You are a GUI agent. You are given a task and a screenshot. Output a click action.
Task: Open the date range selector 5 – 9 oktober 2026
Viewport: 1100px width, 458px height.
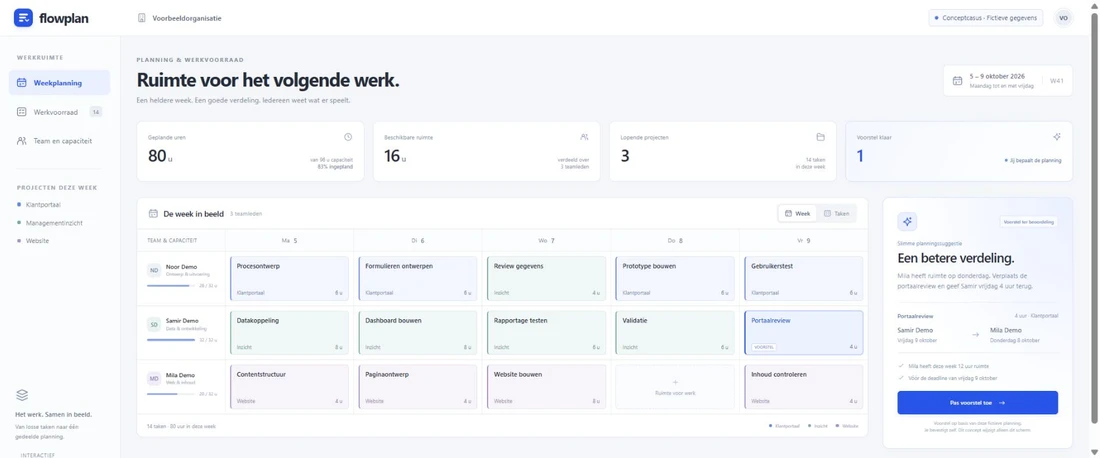tap(1007, 80)
